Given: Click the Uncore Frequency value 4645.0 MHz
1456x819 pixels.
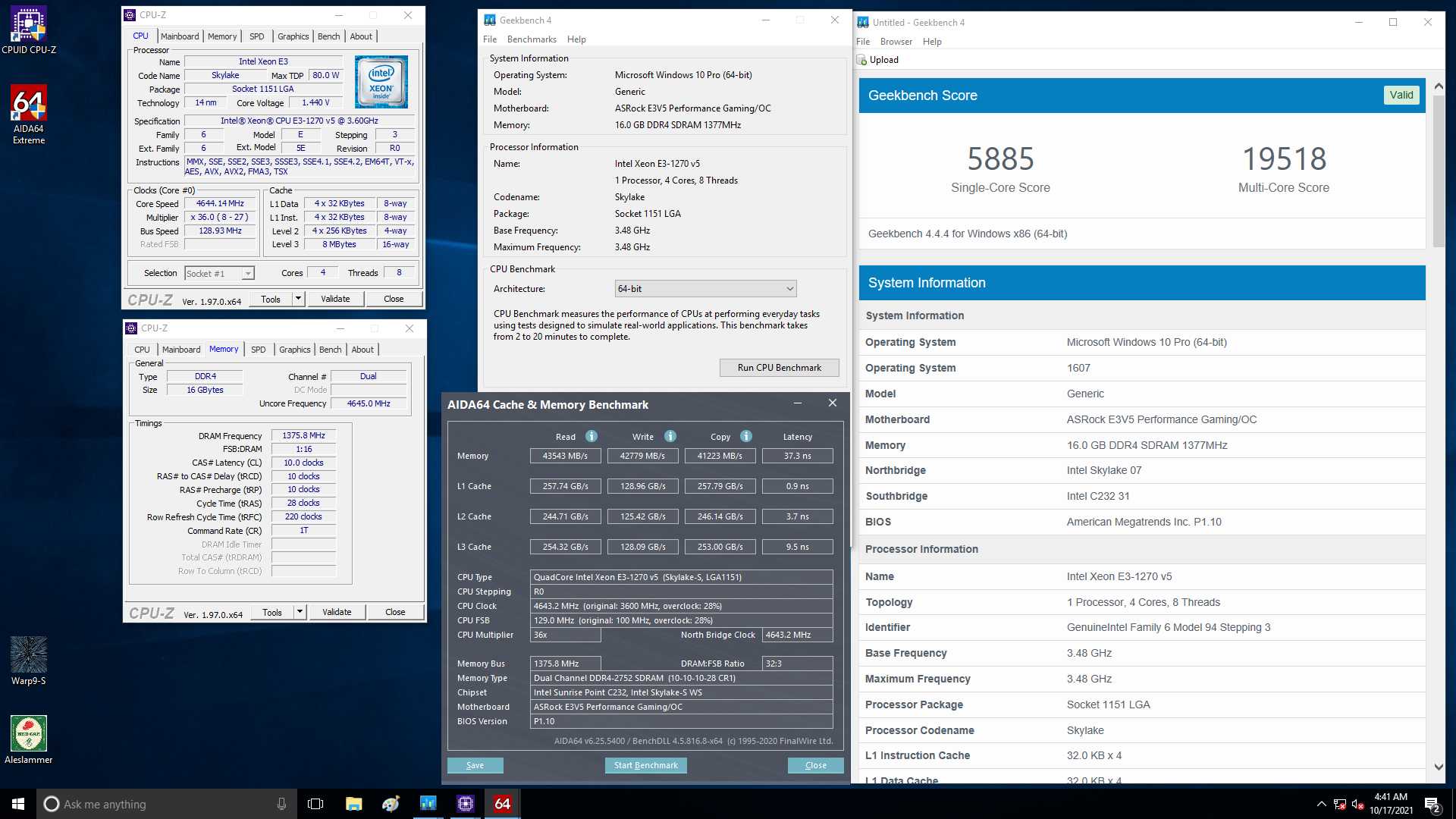Looking at the screenshot, I should pos(369,403).
